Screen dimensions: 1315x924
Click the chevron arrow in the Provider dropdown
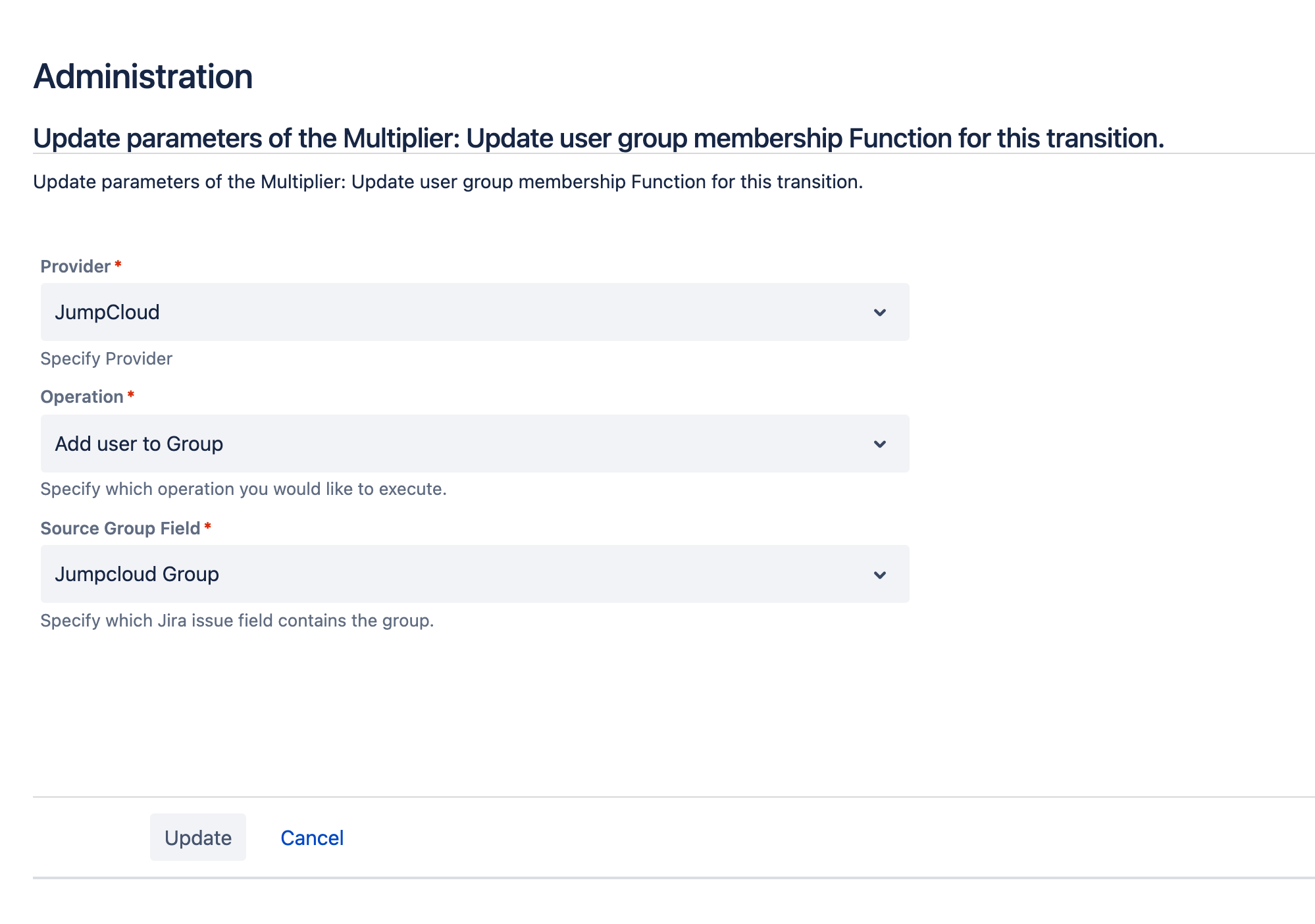[879, 313]
